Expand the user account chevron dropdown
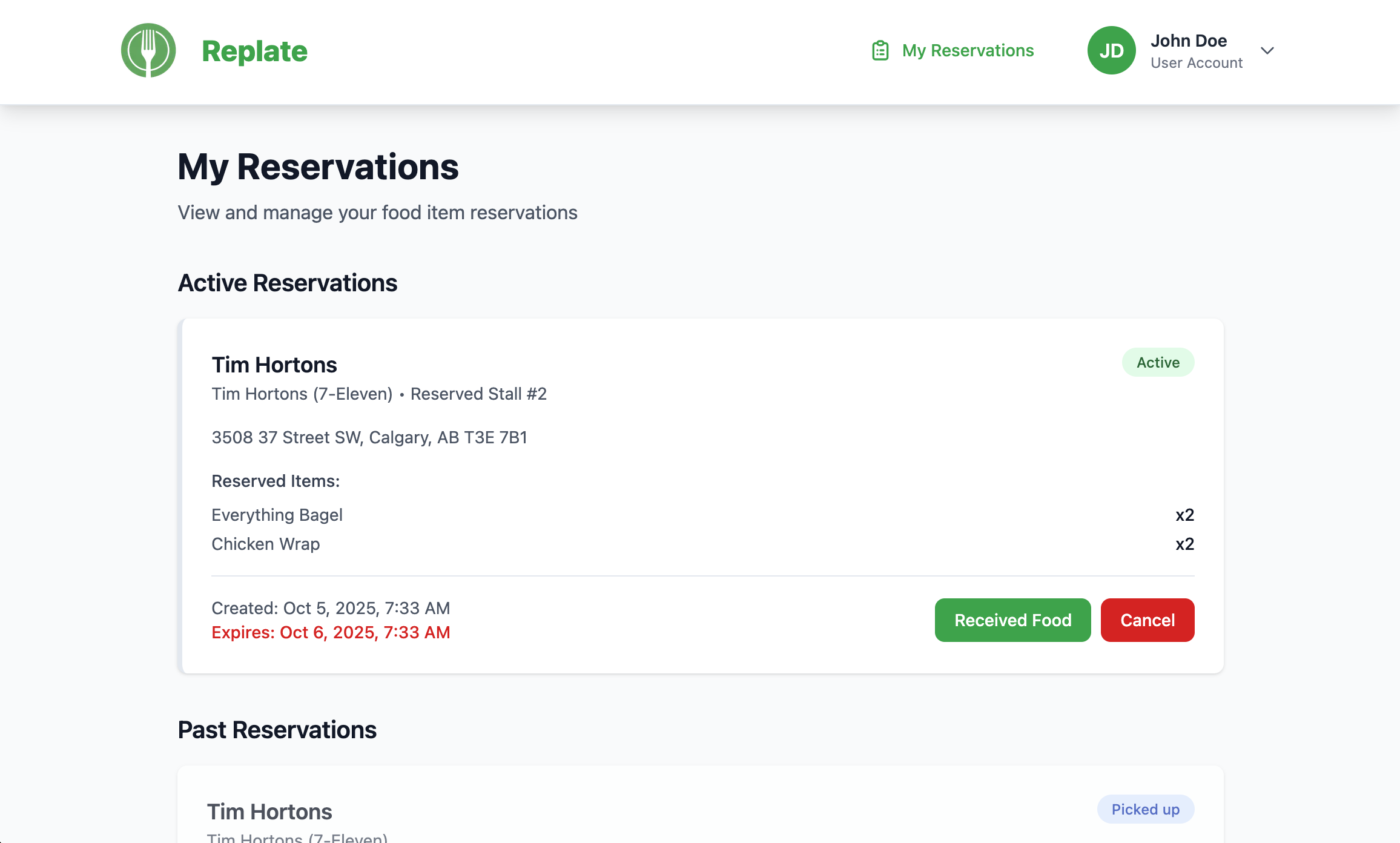This screenshot has width=1400, height=843. pos(1267,50)
